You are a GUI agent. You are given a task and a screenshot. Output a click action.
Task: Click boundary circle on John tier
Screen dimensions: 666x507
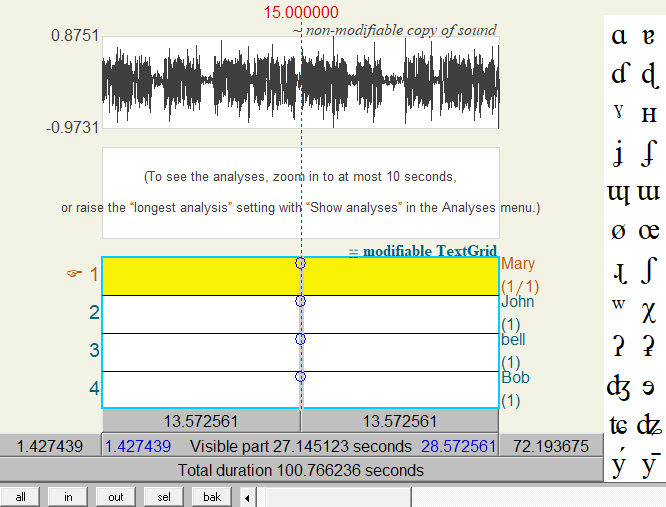click(300, 301)
